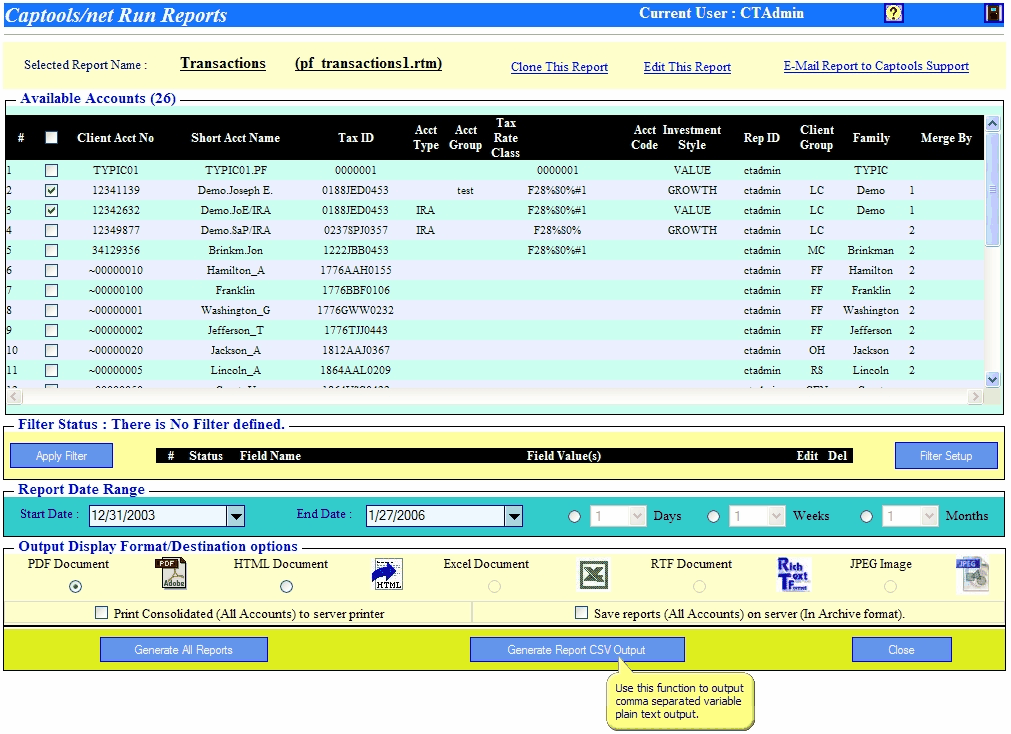Select the Weeks radio button
The width and height of the screenshot is (1011, 734).
point(713,516)
